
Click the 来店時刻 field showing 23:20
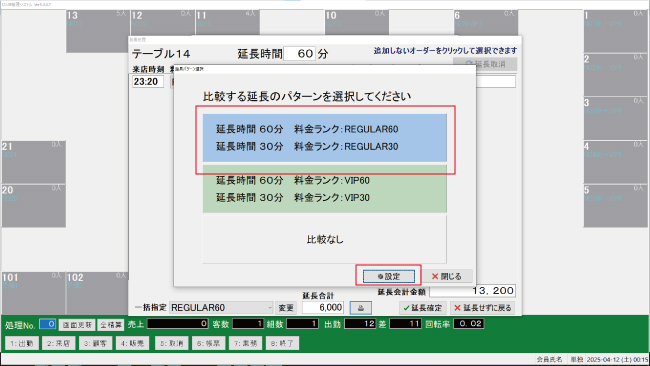point(148,81)
